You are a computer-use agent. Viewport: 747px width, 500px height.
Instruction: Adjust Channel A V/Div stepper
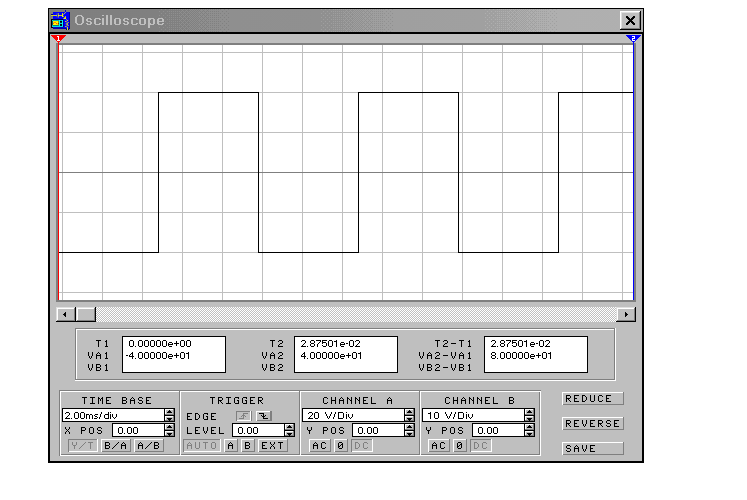(x=410, y=415)
